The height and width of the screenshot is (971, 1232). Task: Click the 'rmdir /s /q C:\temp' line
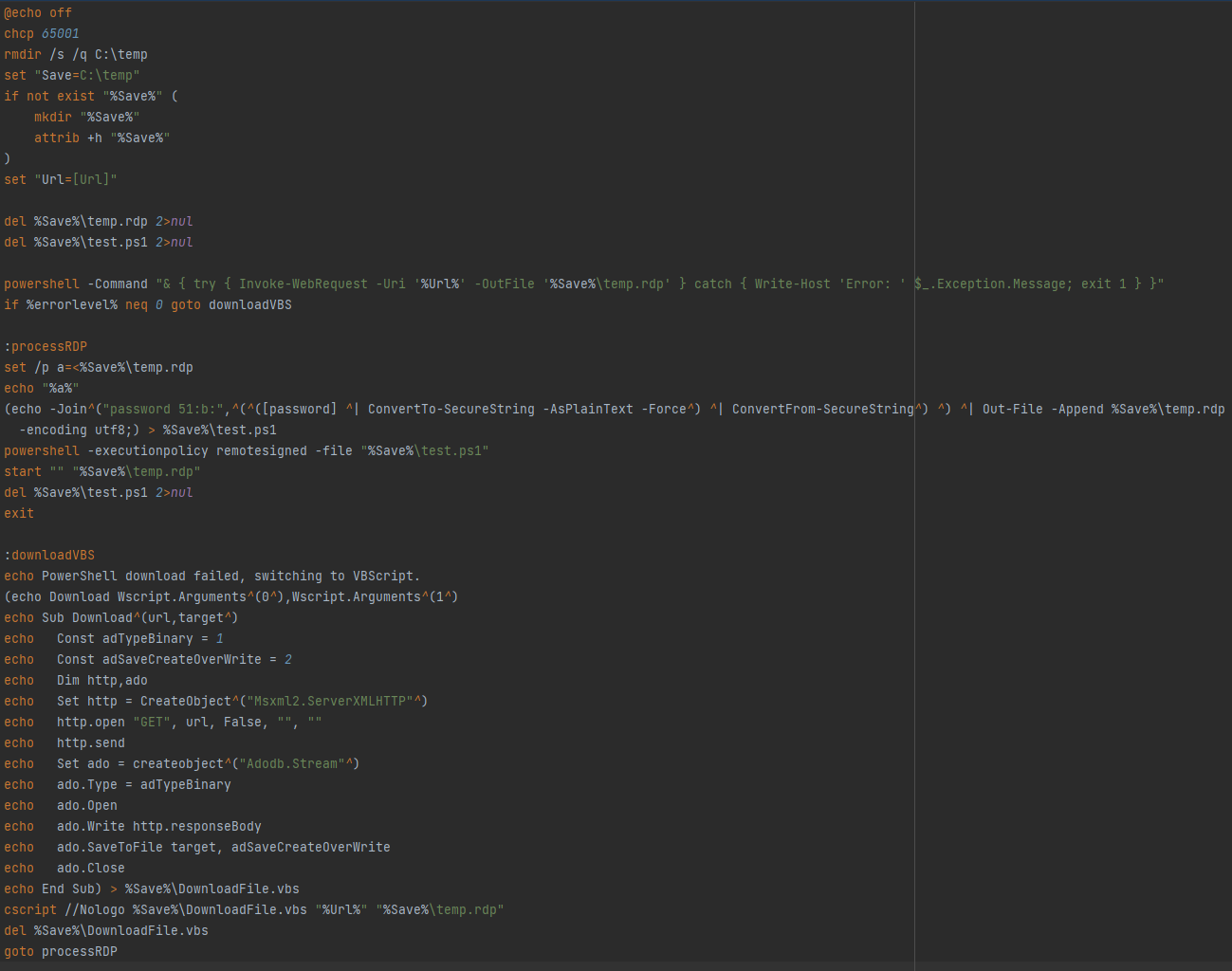pos(76,54)
